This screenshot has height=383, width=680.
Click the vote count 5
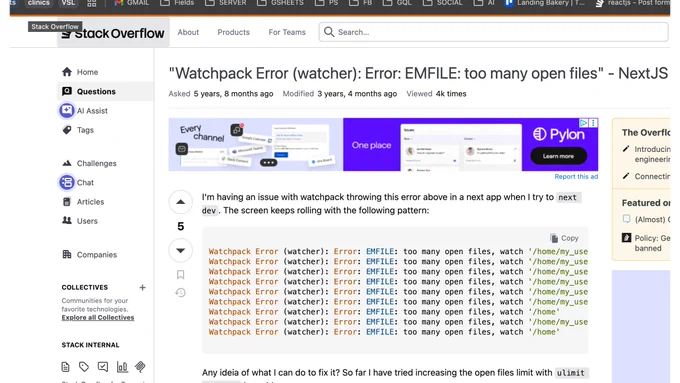tap(180, 226)
